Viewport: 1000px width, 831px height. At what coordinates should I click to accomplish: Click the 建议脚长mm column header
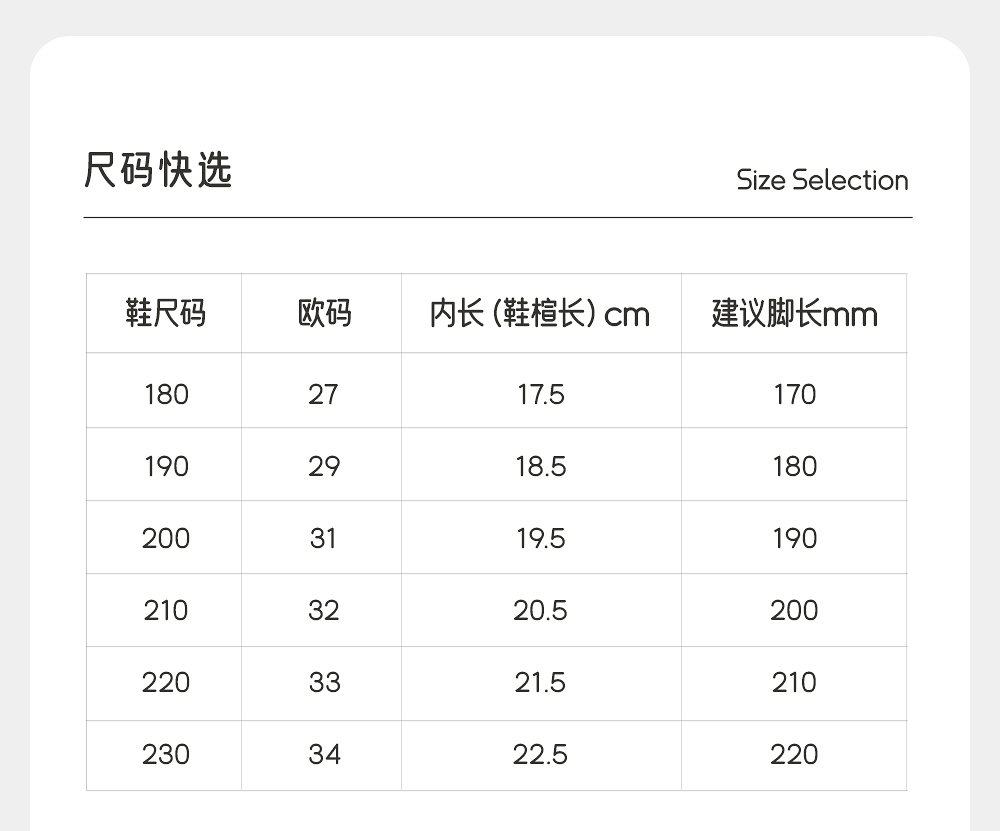[x=794, y=314]
